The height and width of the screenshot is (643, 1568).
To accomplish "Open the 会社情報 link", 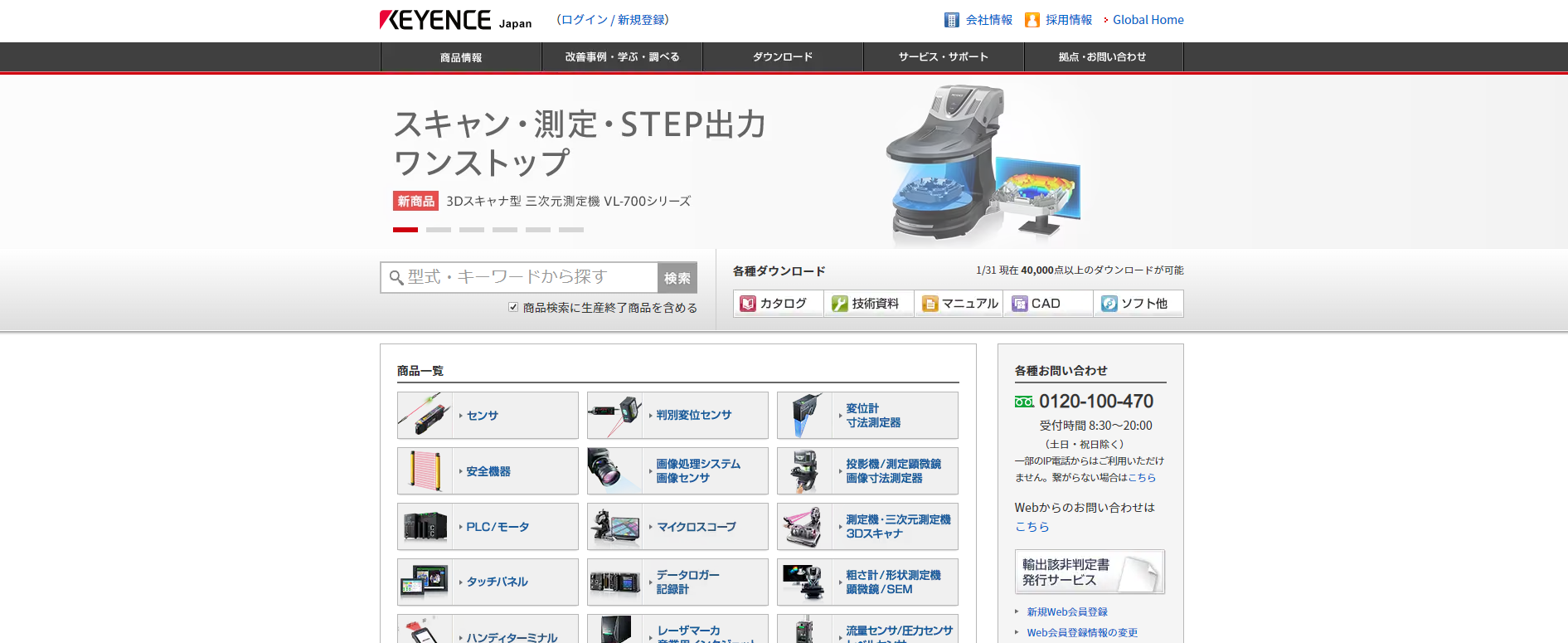I will [x=989, y=20].
